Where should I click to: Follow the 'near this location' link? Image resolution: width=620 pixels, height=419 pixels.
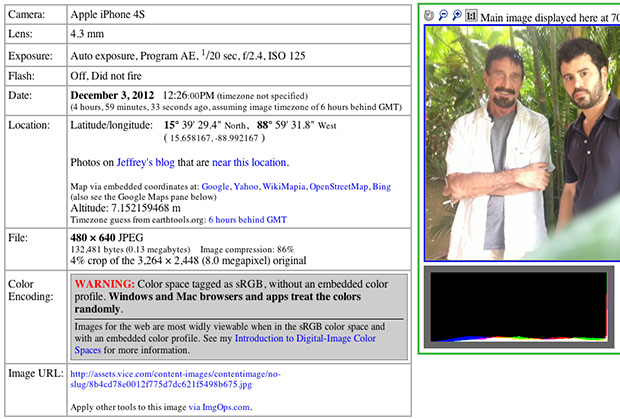pyautogui.click(x=249, y=162)
